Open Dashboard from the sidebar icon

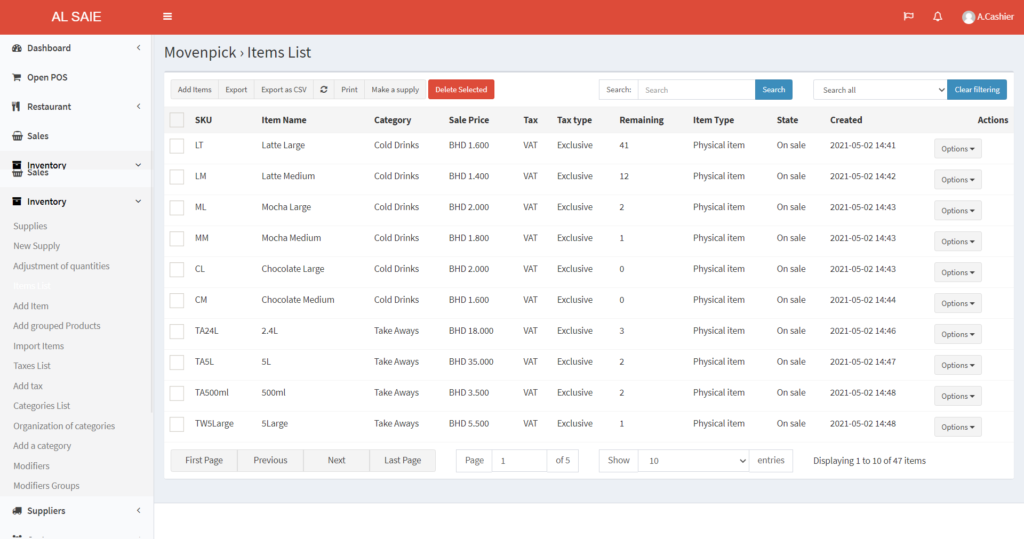[x=17, y=48]
